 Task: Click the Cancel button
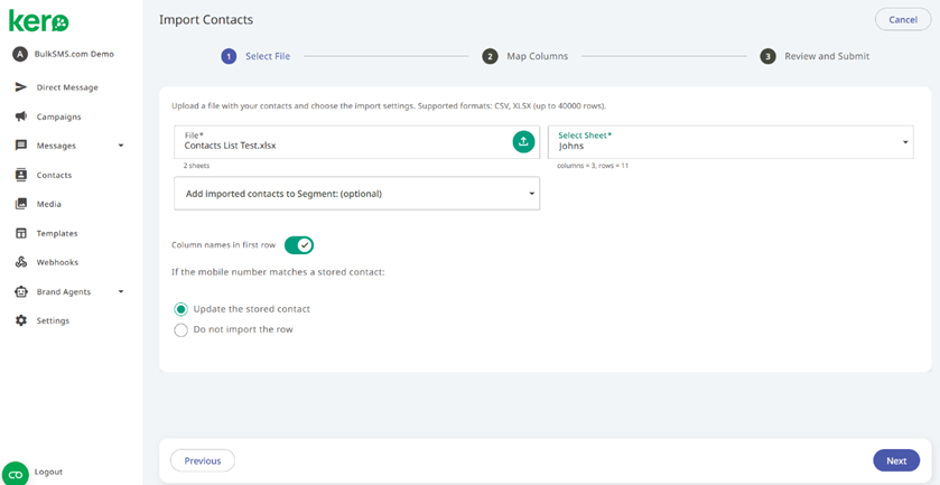tap(903, 20)
